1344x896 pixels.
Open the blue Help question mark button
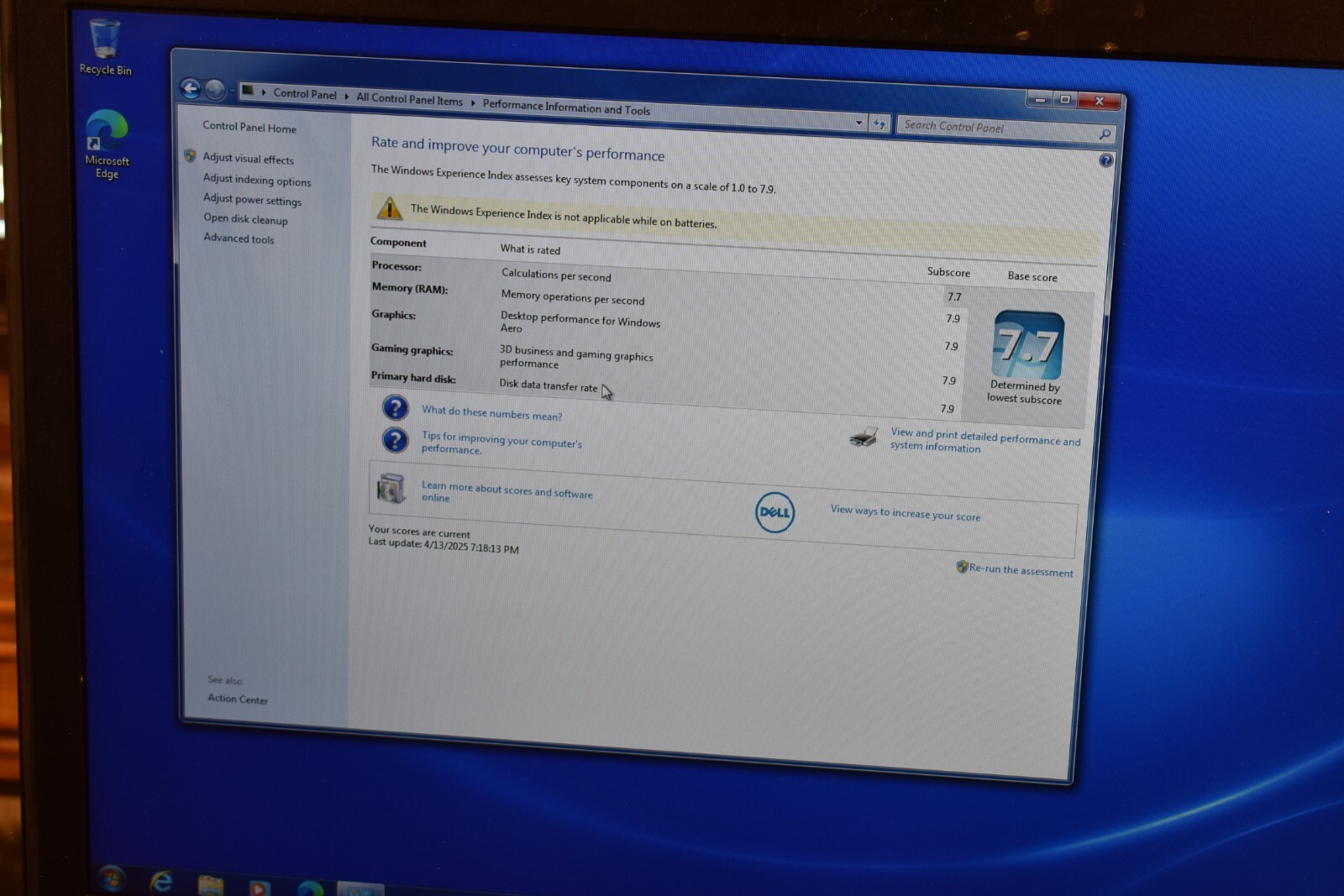(1105, 160)
